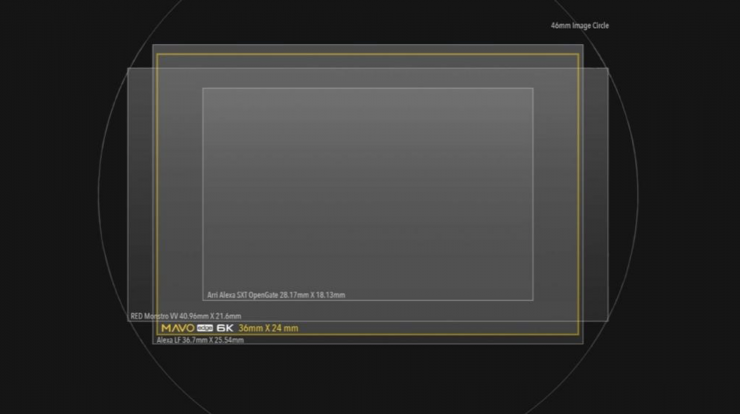Click the Arri Alexa SXT OpenGate label
Screen dimensions: 740x414
click(275, 295)
